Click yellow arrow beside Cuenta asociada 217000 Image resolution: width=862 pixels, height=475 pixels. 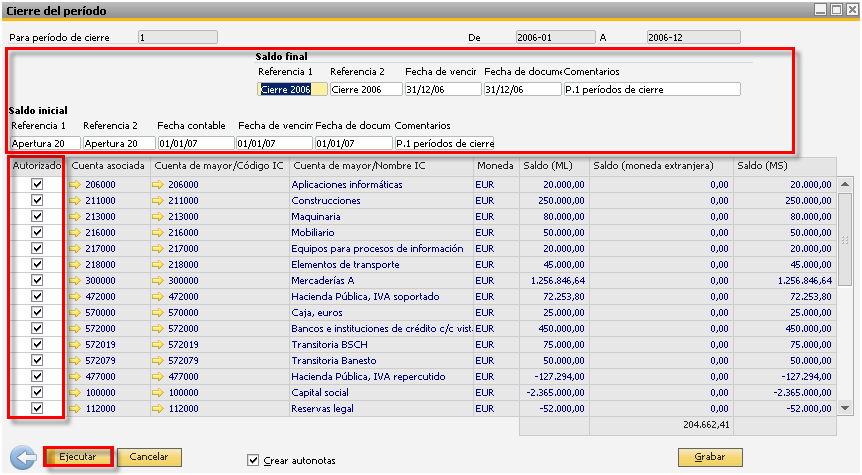[x=75, y=248]
